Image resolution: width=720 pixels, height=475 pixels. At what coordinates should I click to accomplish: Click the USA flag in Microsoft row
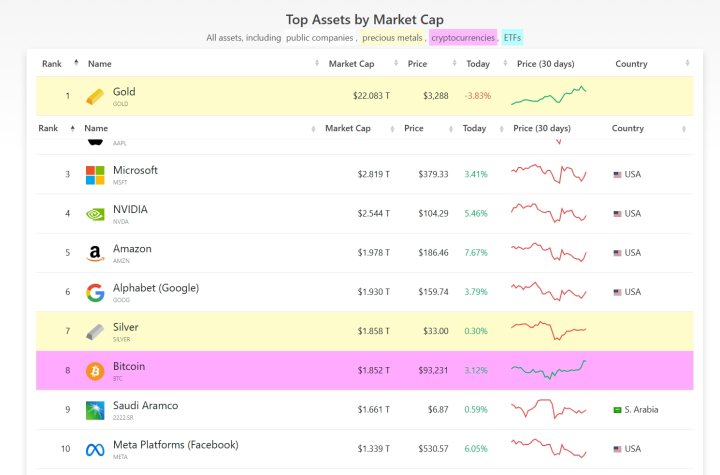pos(618,175)
